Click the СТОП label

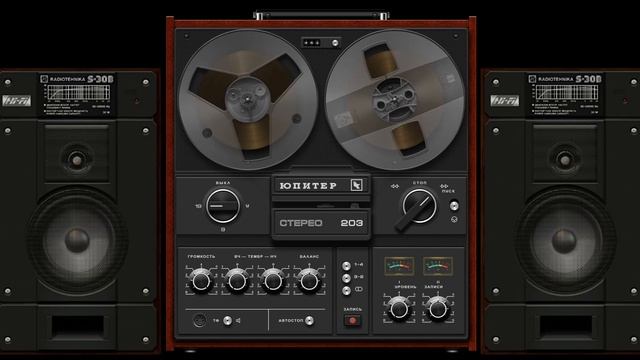(x=420, y=182)
